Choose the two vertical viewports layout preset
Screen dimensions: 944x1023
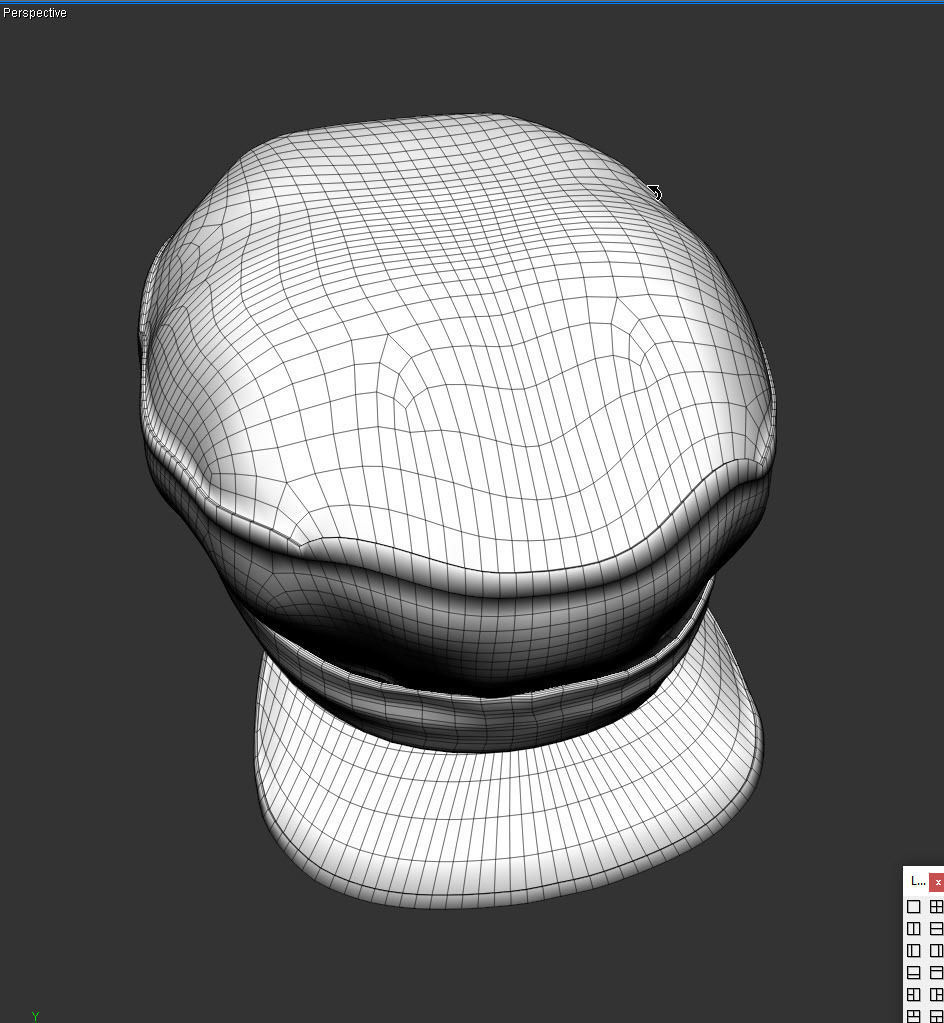pos(913,928)
